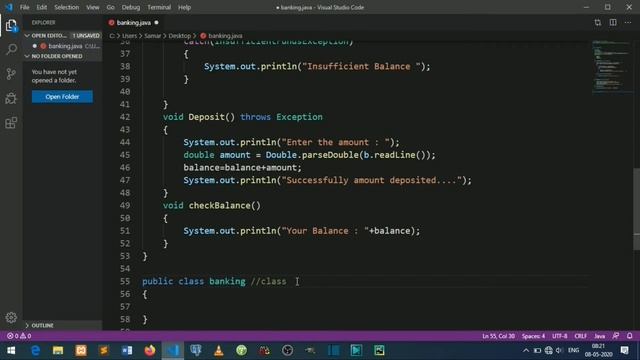The image size is (640, 360).
Task: Change end of line sequence CRLF
Action: pyautogui.click(x=580, y=336)
